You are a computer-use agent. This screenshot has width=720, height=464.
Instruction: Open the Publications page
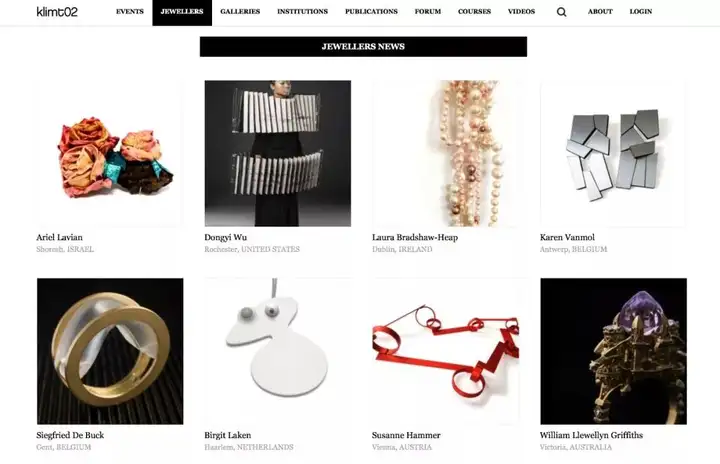pyautogui.click(x=371, y=11)
